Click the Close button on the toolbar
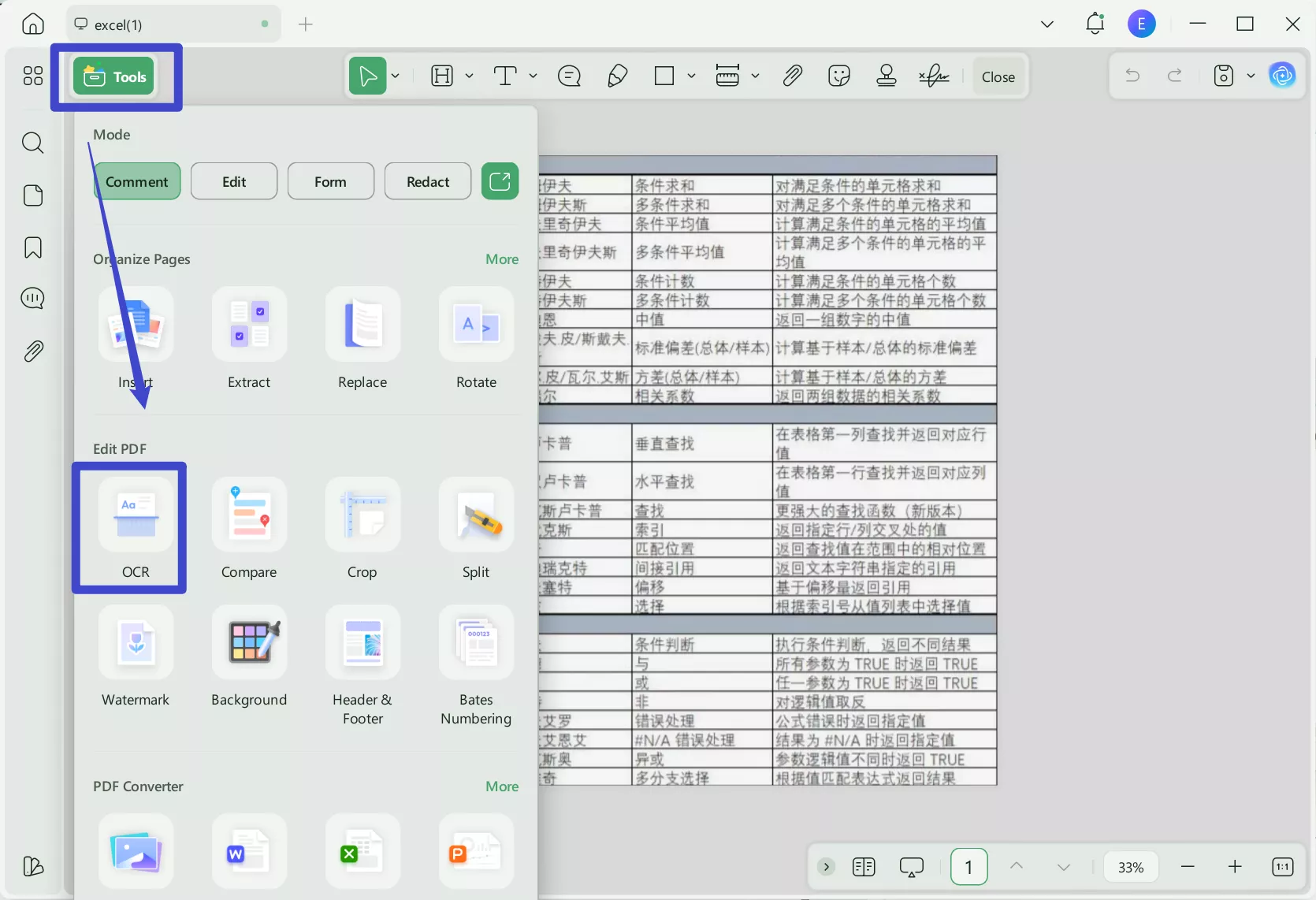 (x=998, y=76)
